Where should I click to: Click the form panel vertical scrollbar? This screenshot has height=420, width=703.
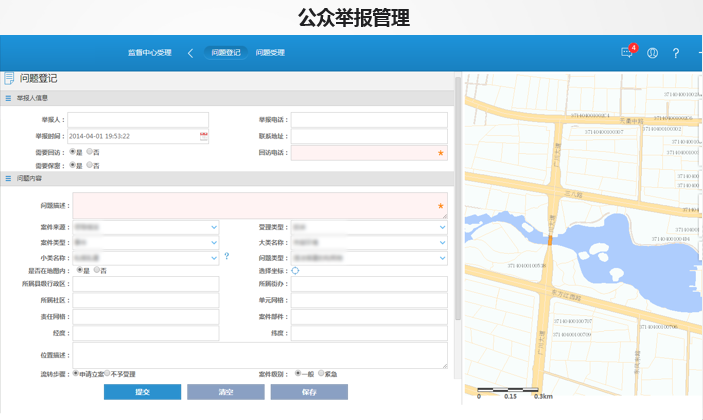pos(458,198)
